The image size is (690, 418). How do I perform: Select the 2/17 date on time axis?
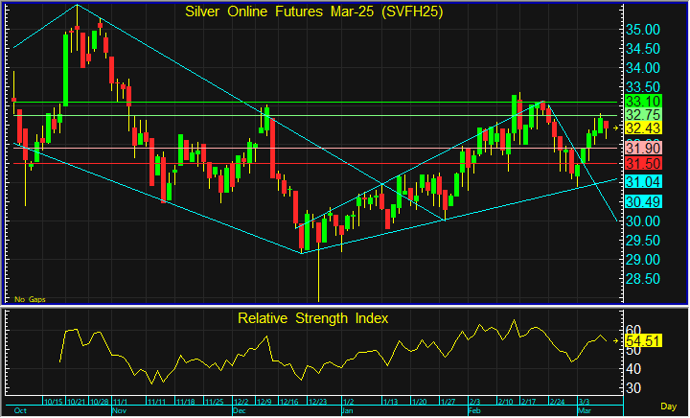tap(528, 402)
